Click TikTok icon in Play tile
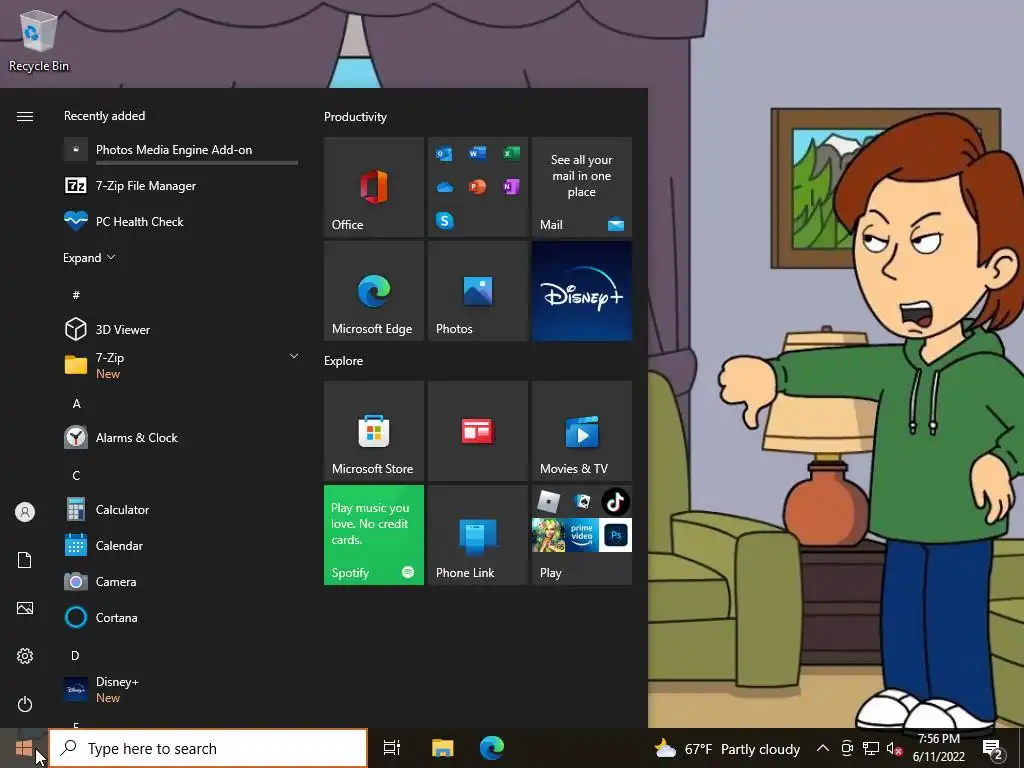This screenshot has height=768, width=1024. 615,502
